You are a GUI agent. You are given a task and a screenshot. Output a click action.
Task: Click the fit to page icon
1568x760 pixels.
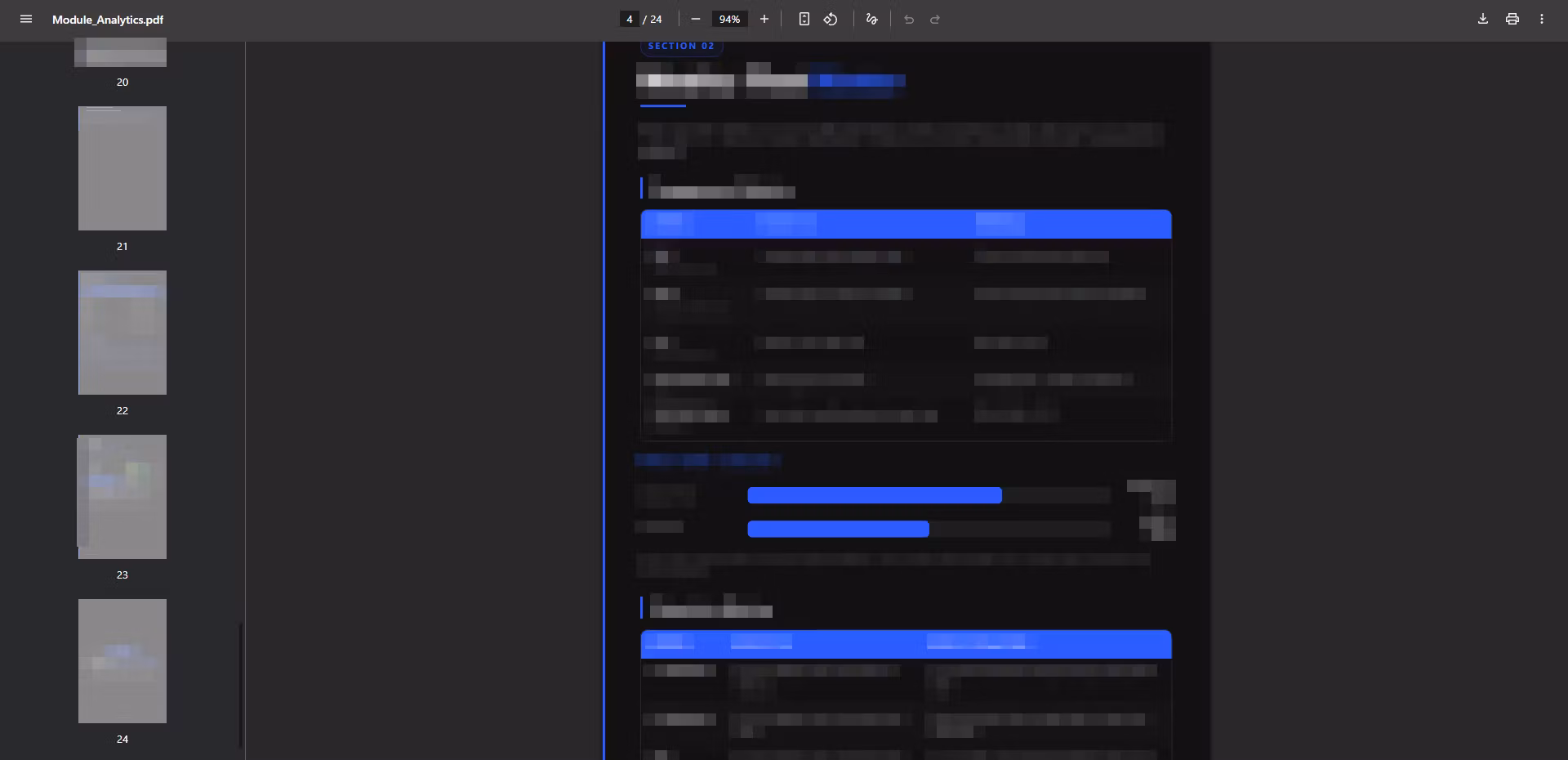tap(804, 19)
